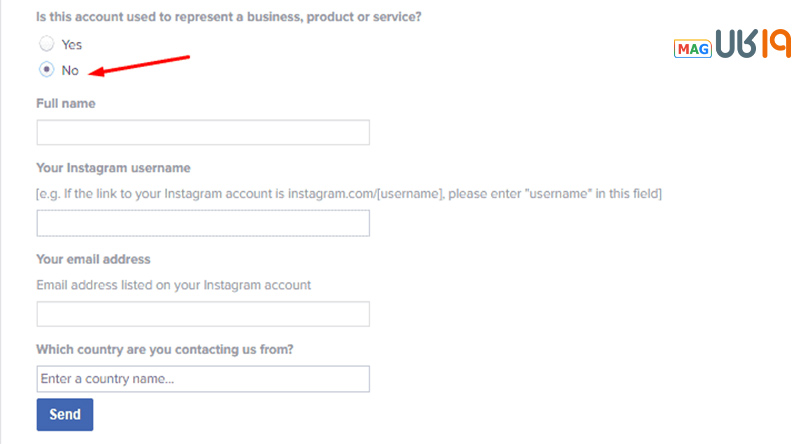This screenshot has width=800, height=444.
Task: Click the orange part of the logo
Action: [x=777, y=43]
